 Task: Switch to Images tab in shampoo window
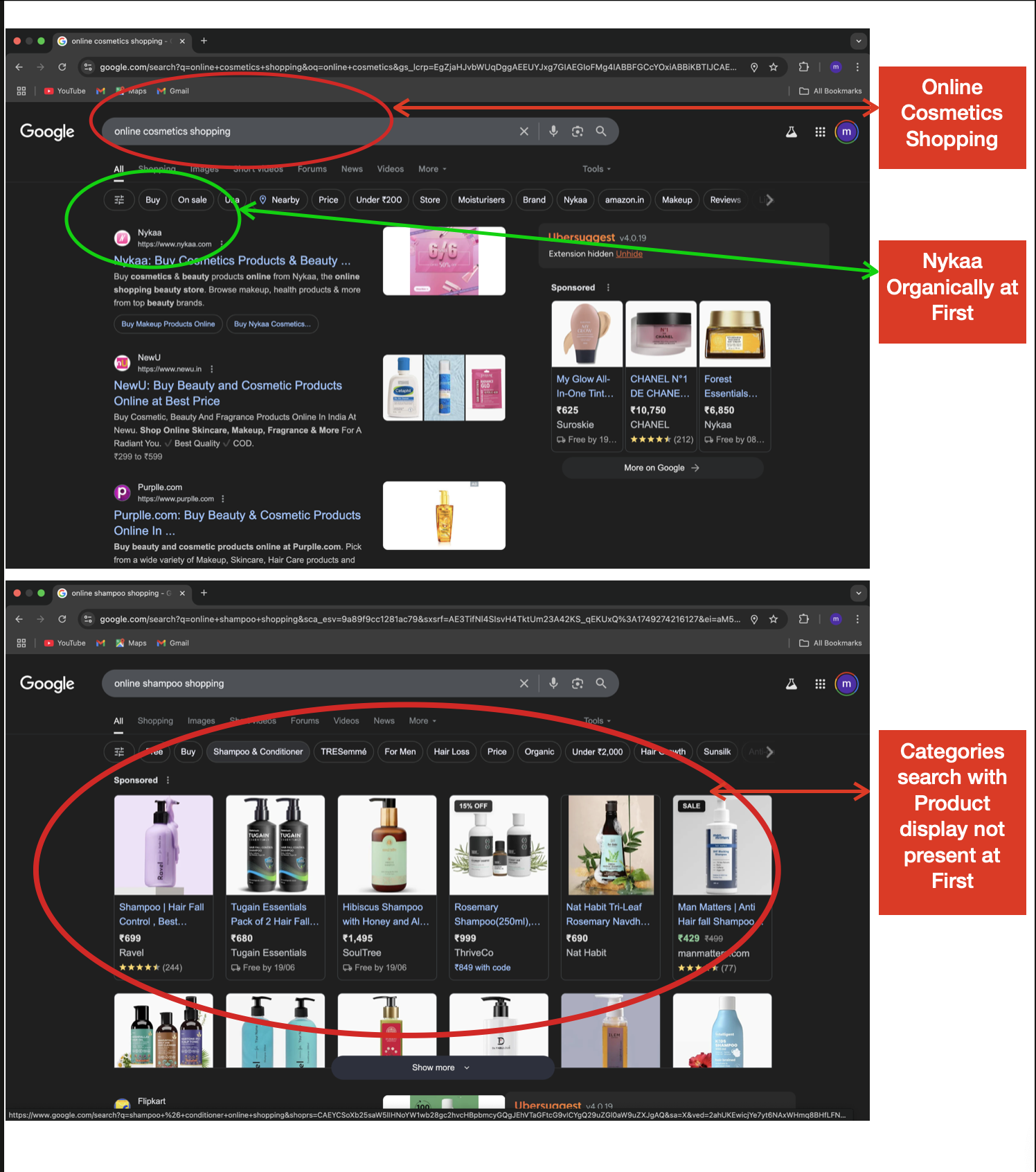202,721
